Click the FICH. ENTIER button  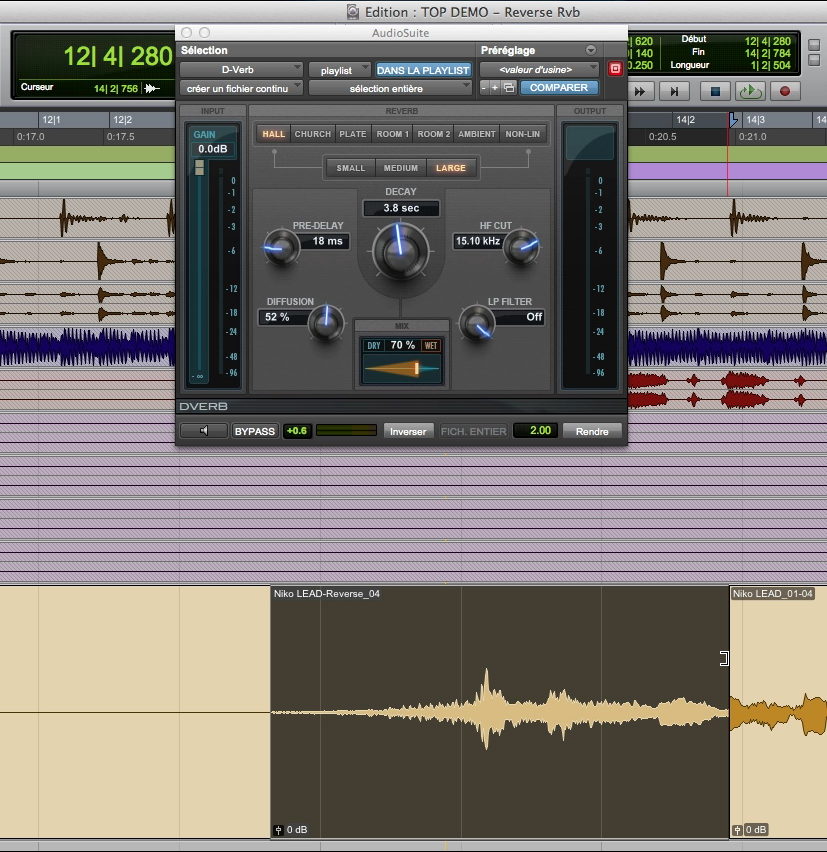473,431
